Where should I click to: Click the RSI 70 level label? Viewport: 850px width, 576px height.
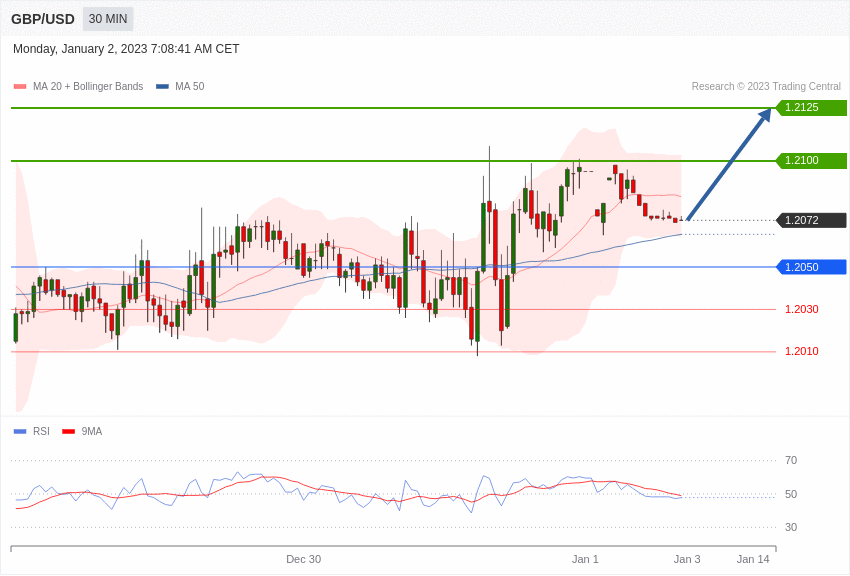point(791,461)
